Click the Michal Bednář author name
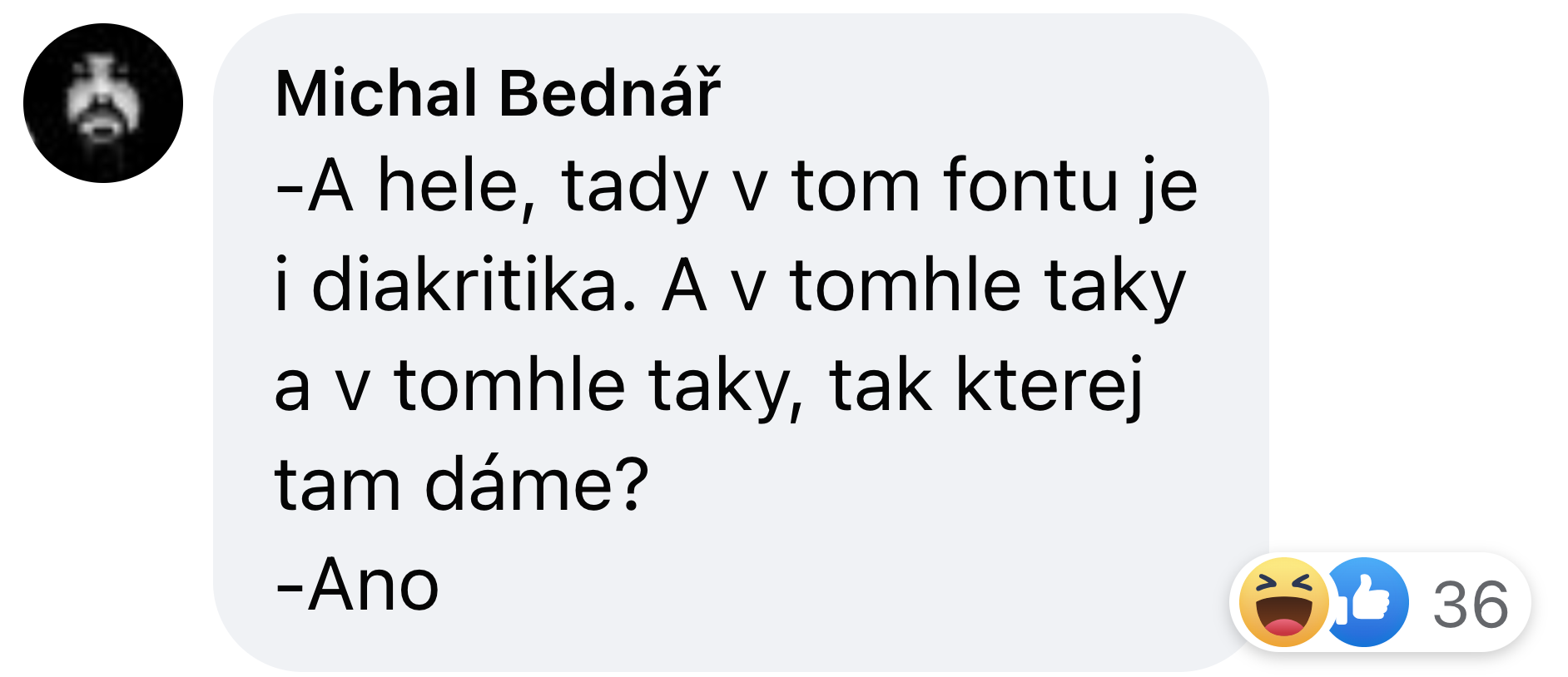The image size is (1568, 677). tap(498, 93)
